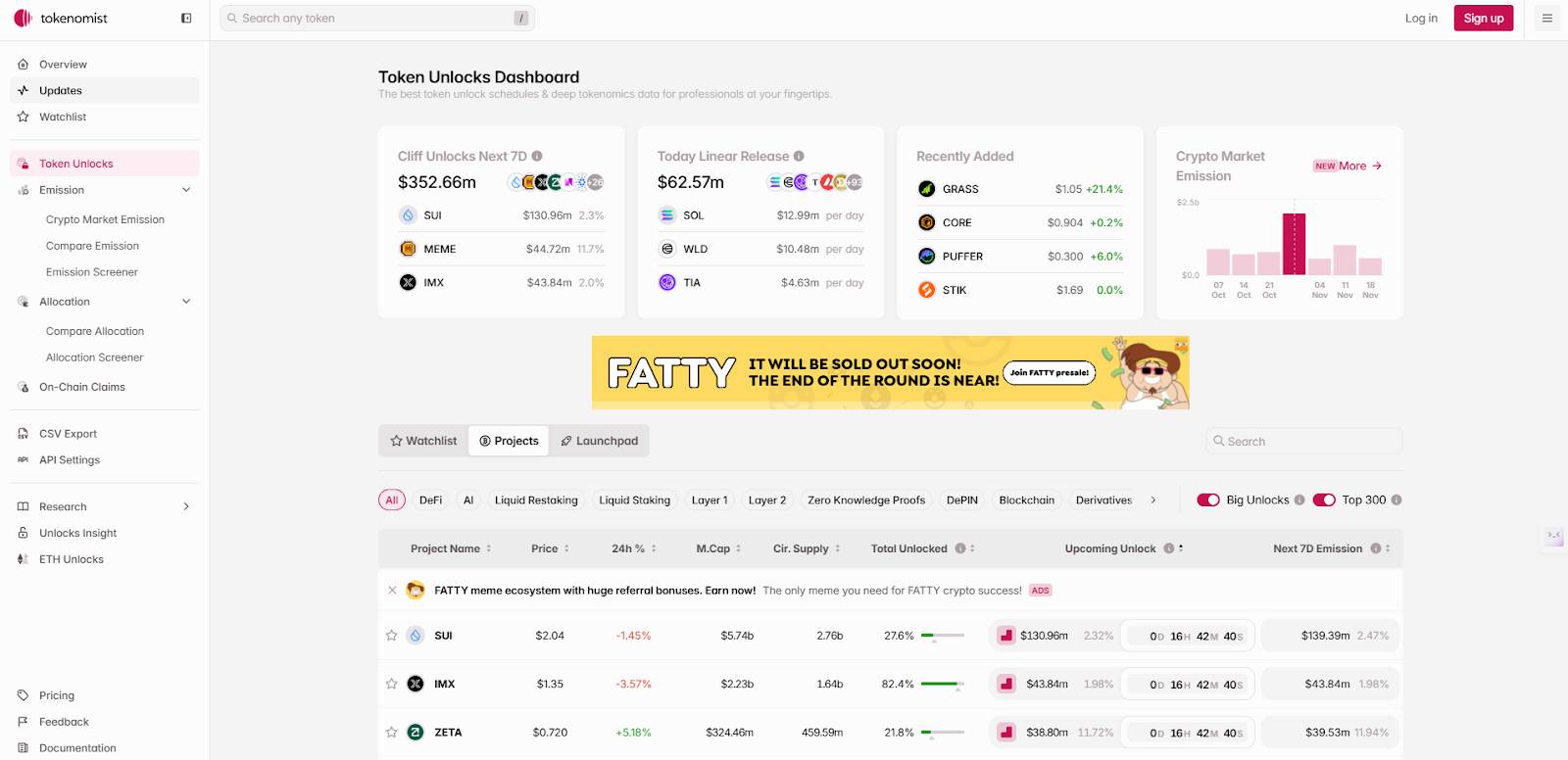Image resolution: width=1568 pixels, height=760 pixels.
Task: Click info icon next to Today Linear Release
Action: pos(799,156)
